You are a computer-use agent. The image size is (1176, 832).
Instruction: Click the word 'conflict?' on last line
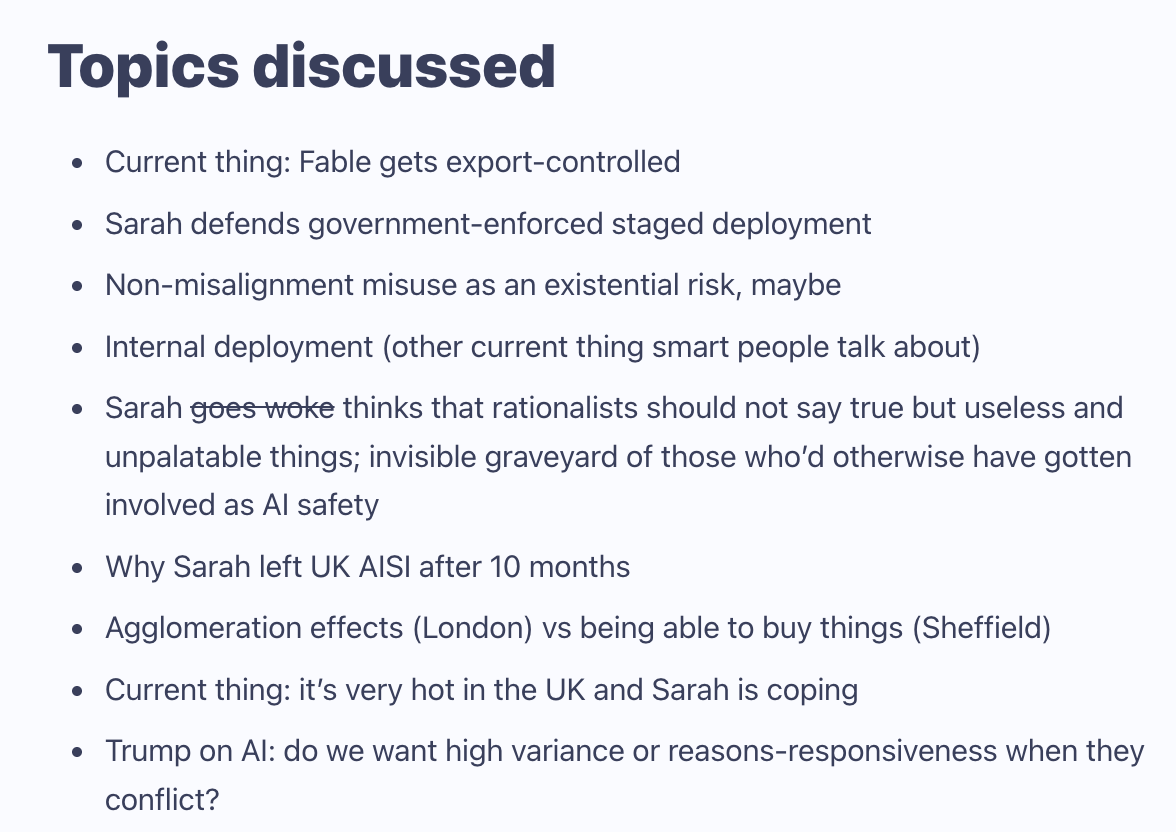tap(162, 800)
